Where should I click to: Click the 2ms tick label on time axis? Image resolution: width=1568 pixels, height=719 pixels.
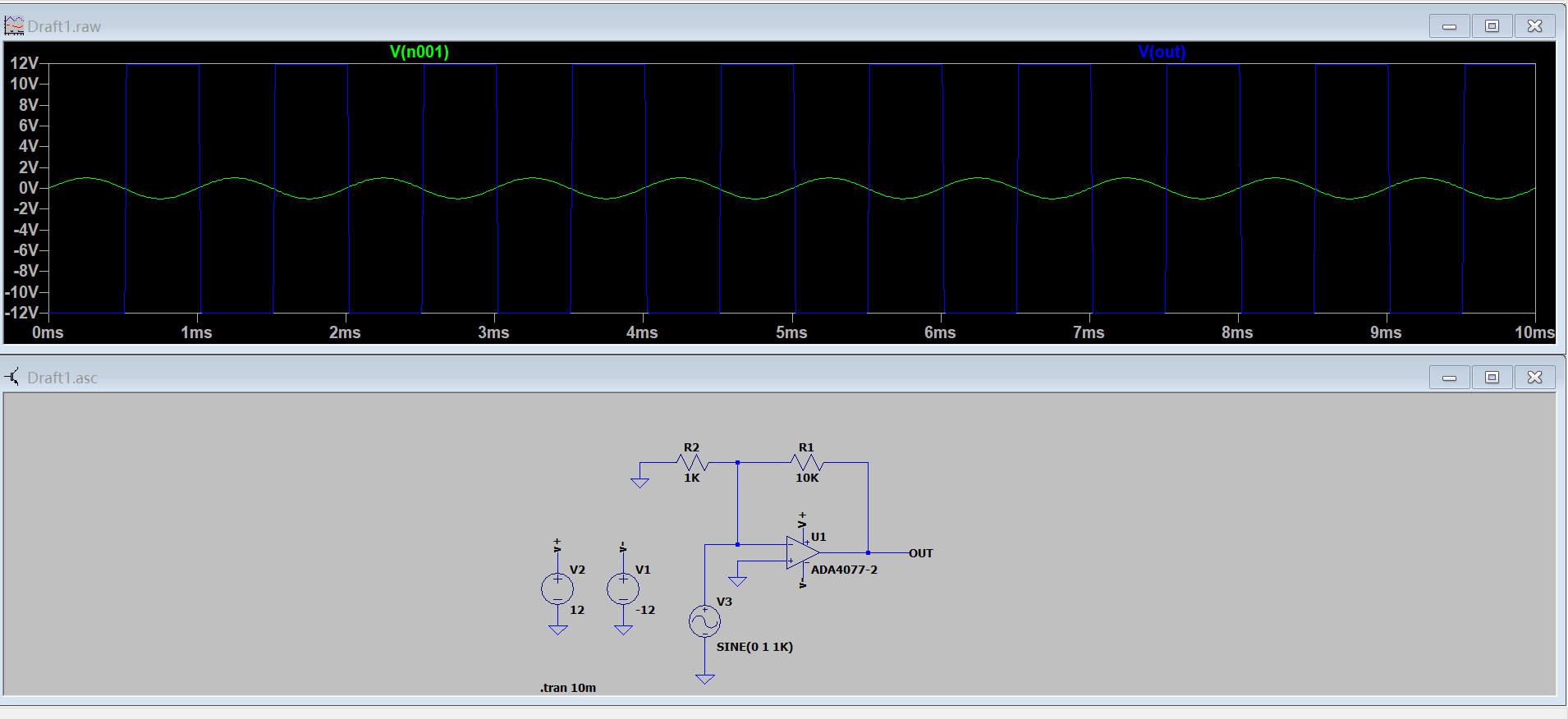(345, 332)
